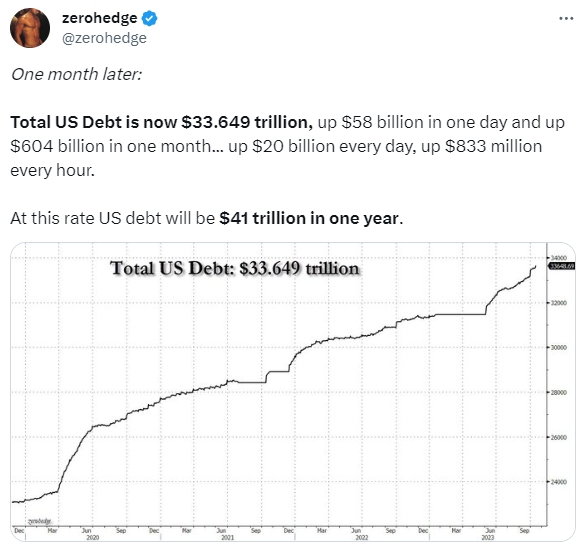
Task: Open the @zerohedge handle link
Action: point(104,38)
